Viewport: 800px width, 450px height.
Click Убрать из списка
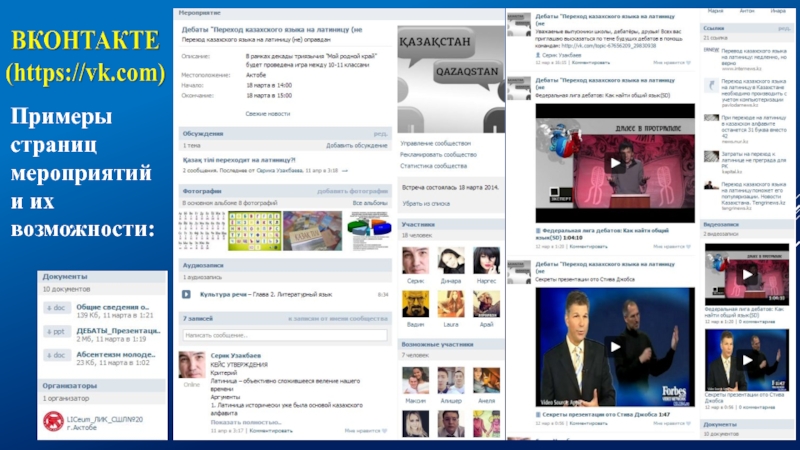point(426,204)
